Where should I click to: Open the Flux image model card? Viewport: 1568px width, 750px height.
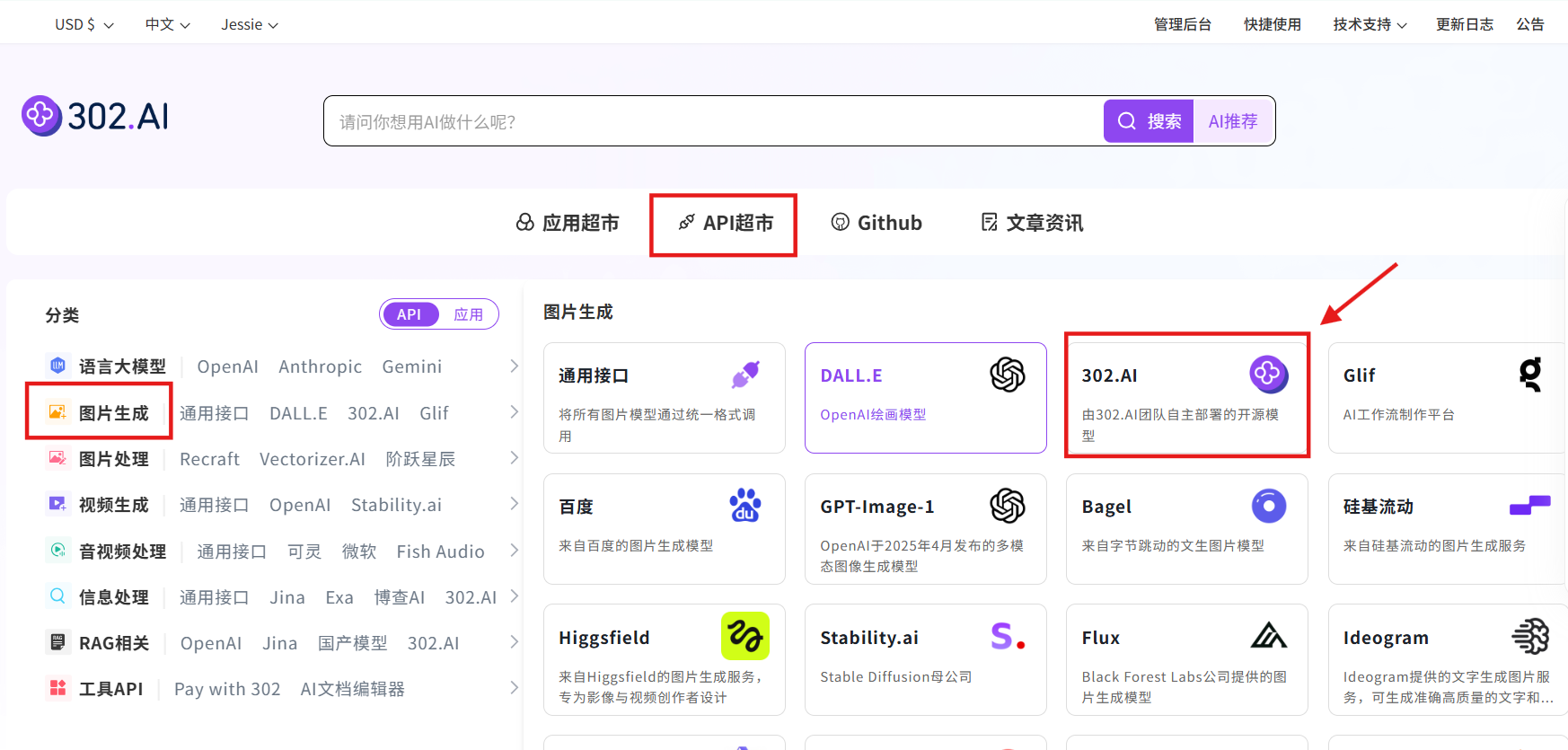(1187, 659)
